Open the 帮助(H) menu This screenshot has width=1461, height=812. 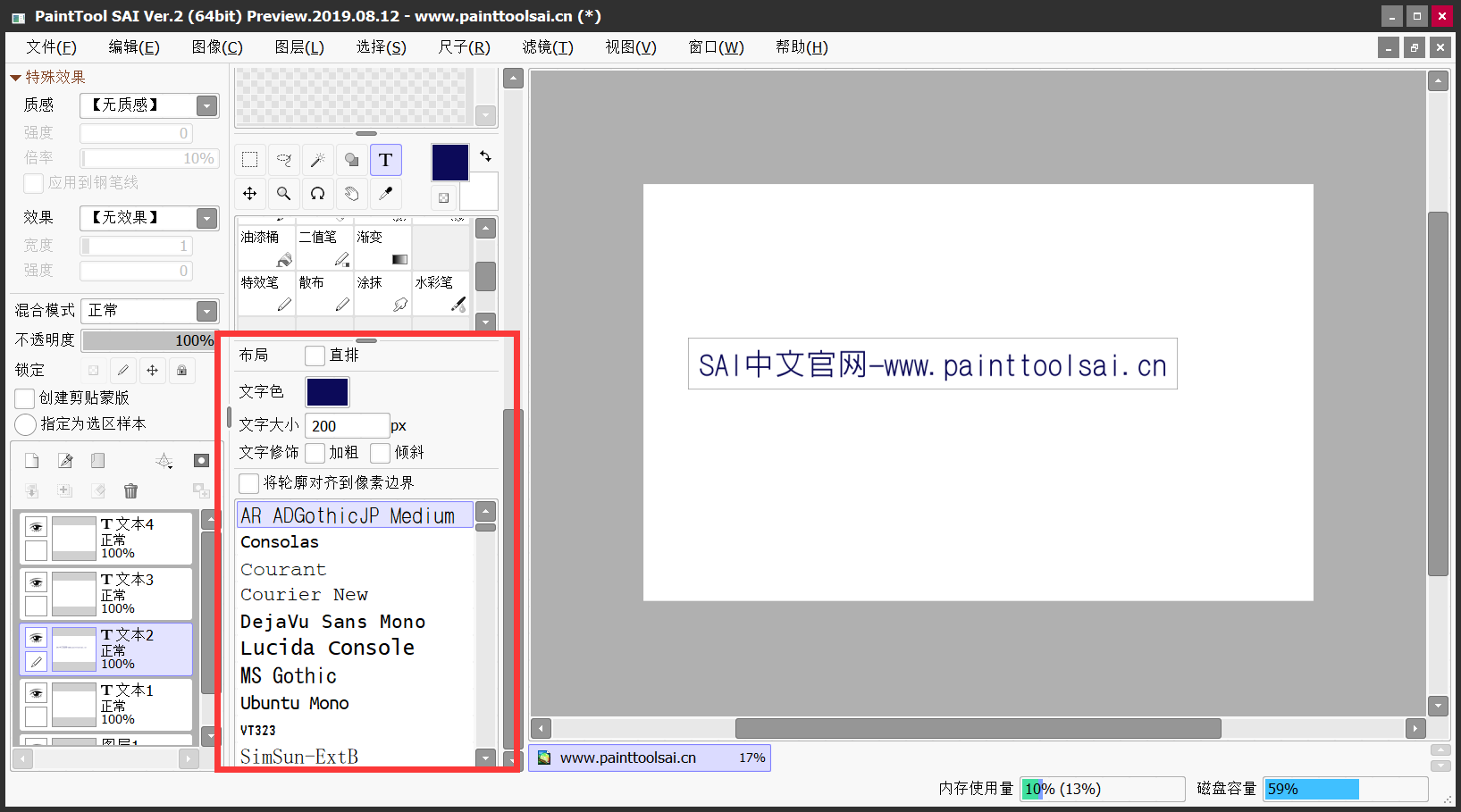coord(802,47)
